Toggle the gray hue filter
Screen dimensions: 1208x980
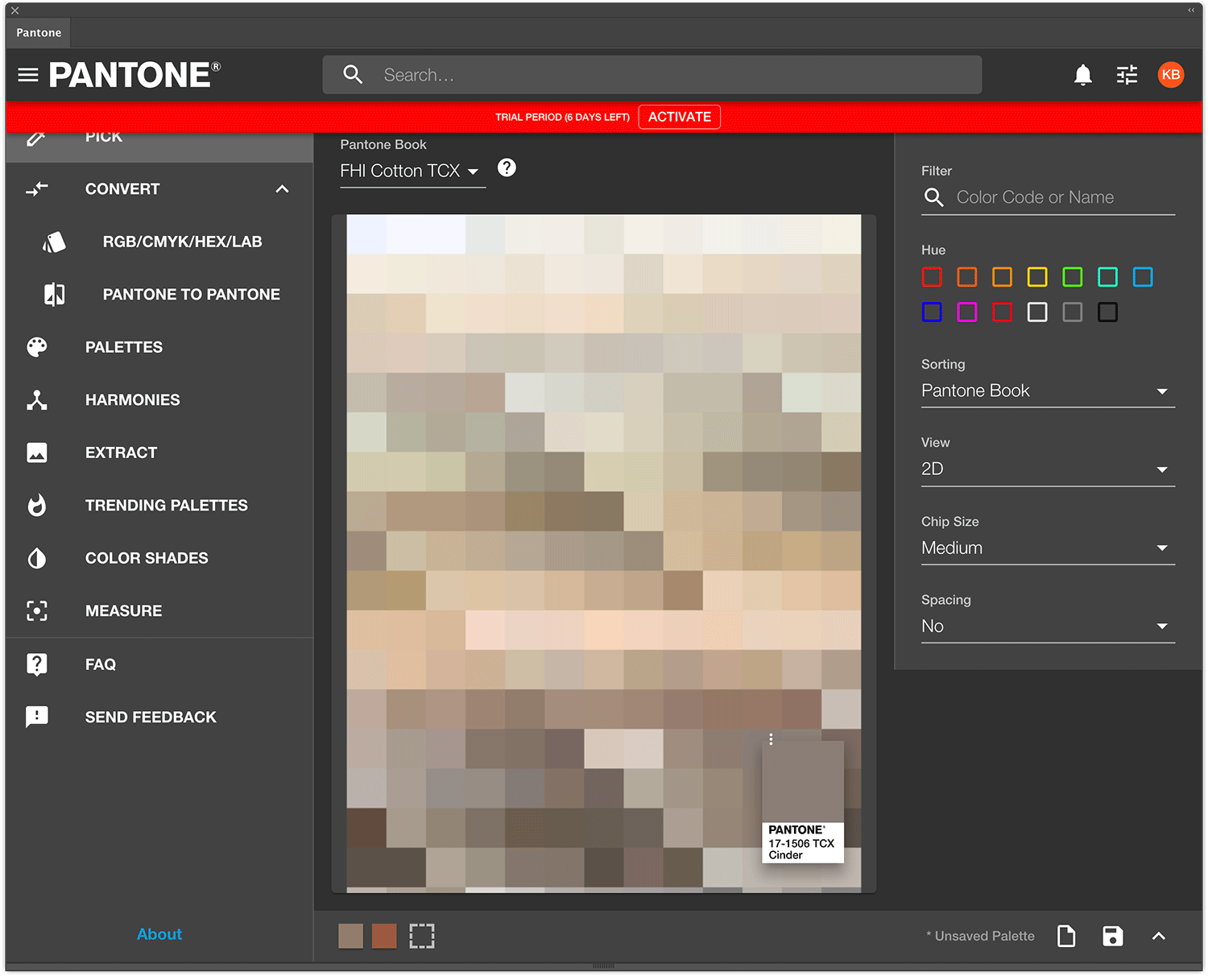coord(1073,312)
